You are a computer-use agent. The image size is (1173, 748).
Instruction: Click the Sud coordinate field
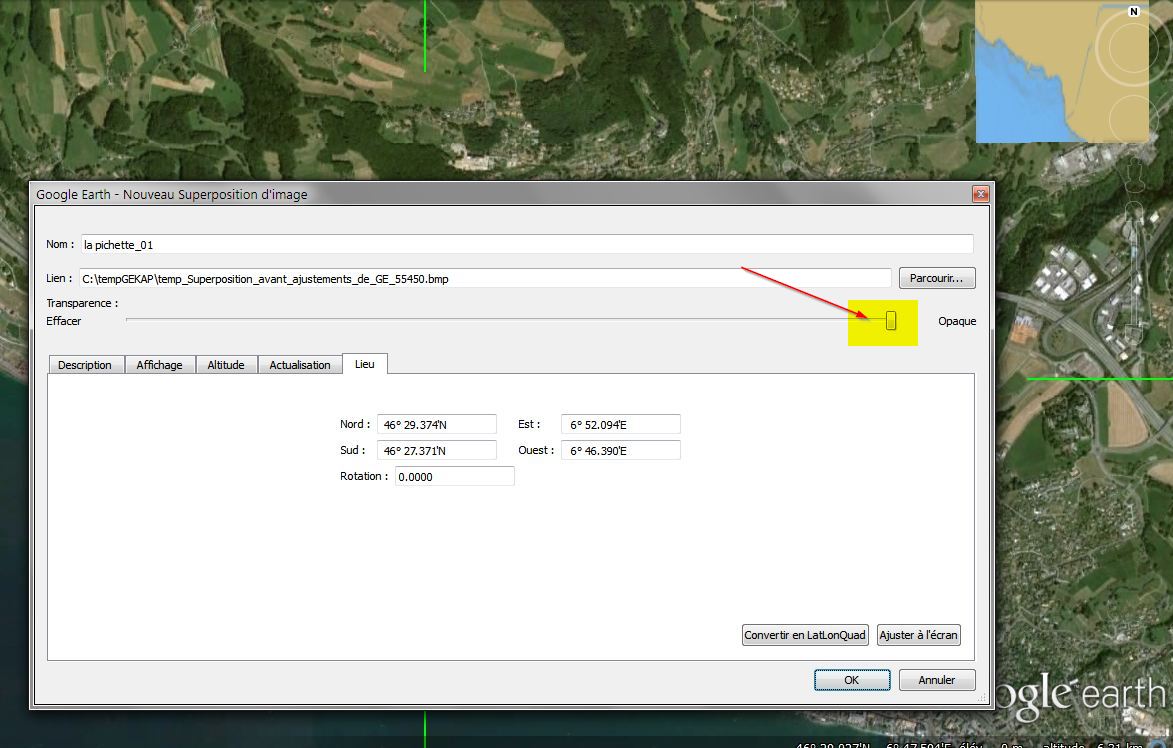(x=437, y=450)
